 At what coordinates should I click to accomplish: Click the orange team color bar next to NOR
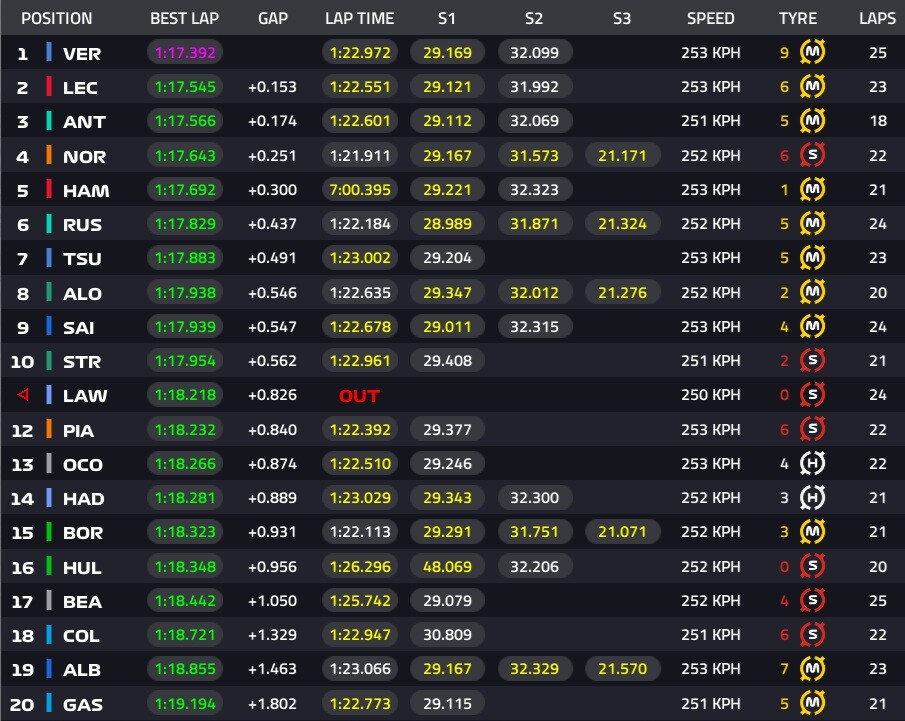coord(49,155)
